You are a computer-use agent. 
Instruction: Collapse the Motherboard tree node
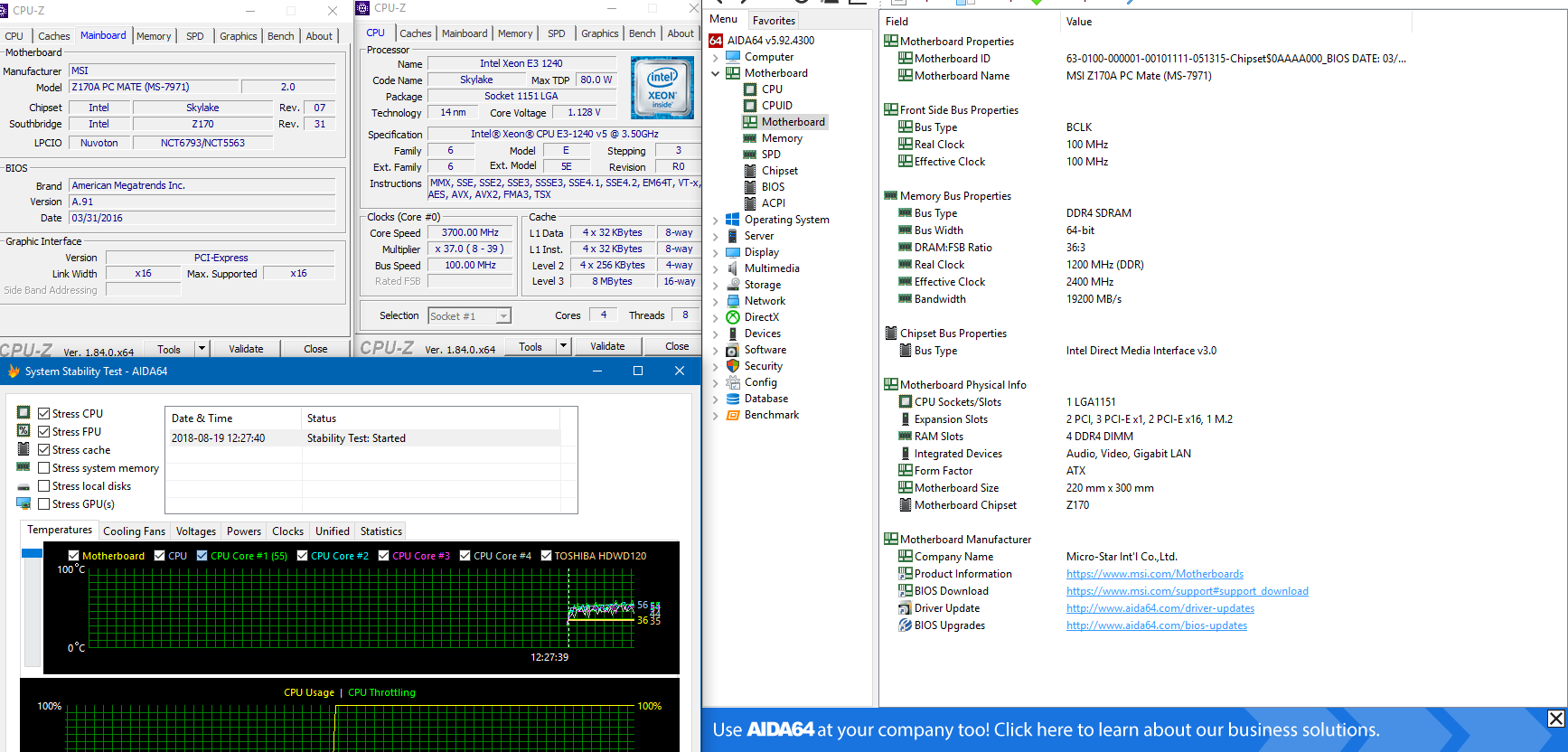716,73
